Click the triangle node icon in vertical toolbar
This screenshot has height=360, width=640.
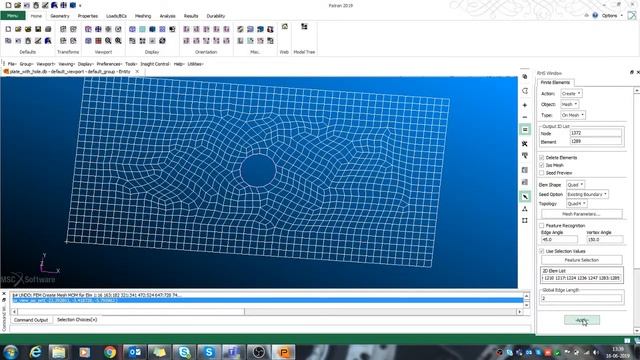coord(525,209)
